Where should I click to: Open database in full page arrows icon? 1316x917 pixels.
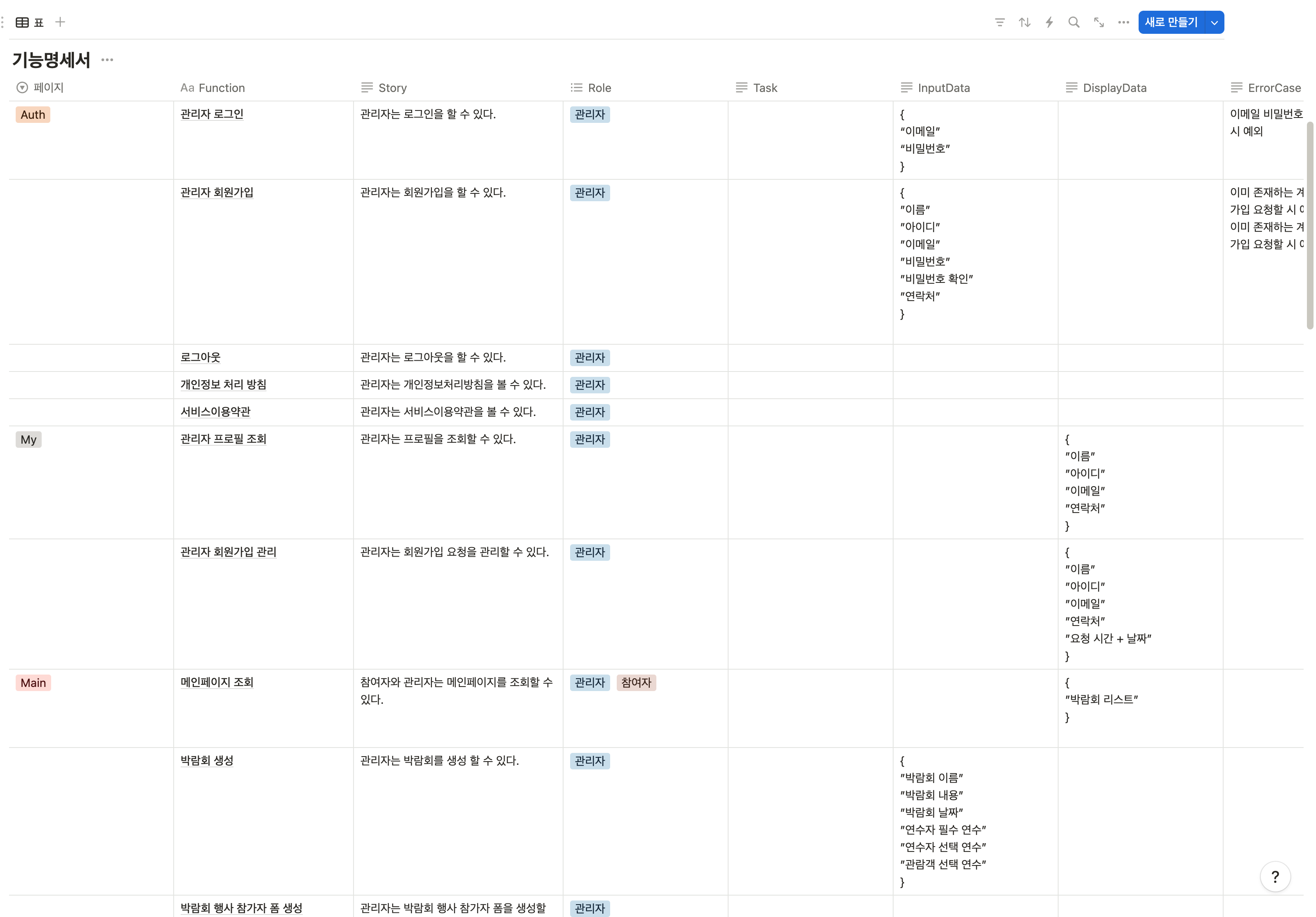click(1099, 22)
